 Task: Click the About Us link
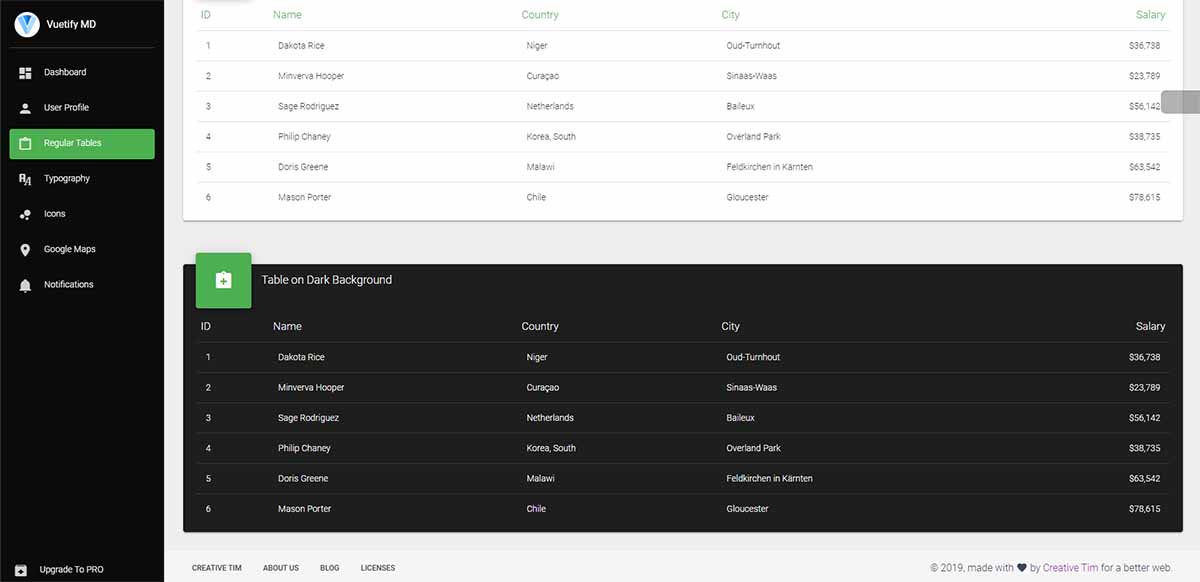[281, 567]
